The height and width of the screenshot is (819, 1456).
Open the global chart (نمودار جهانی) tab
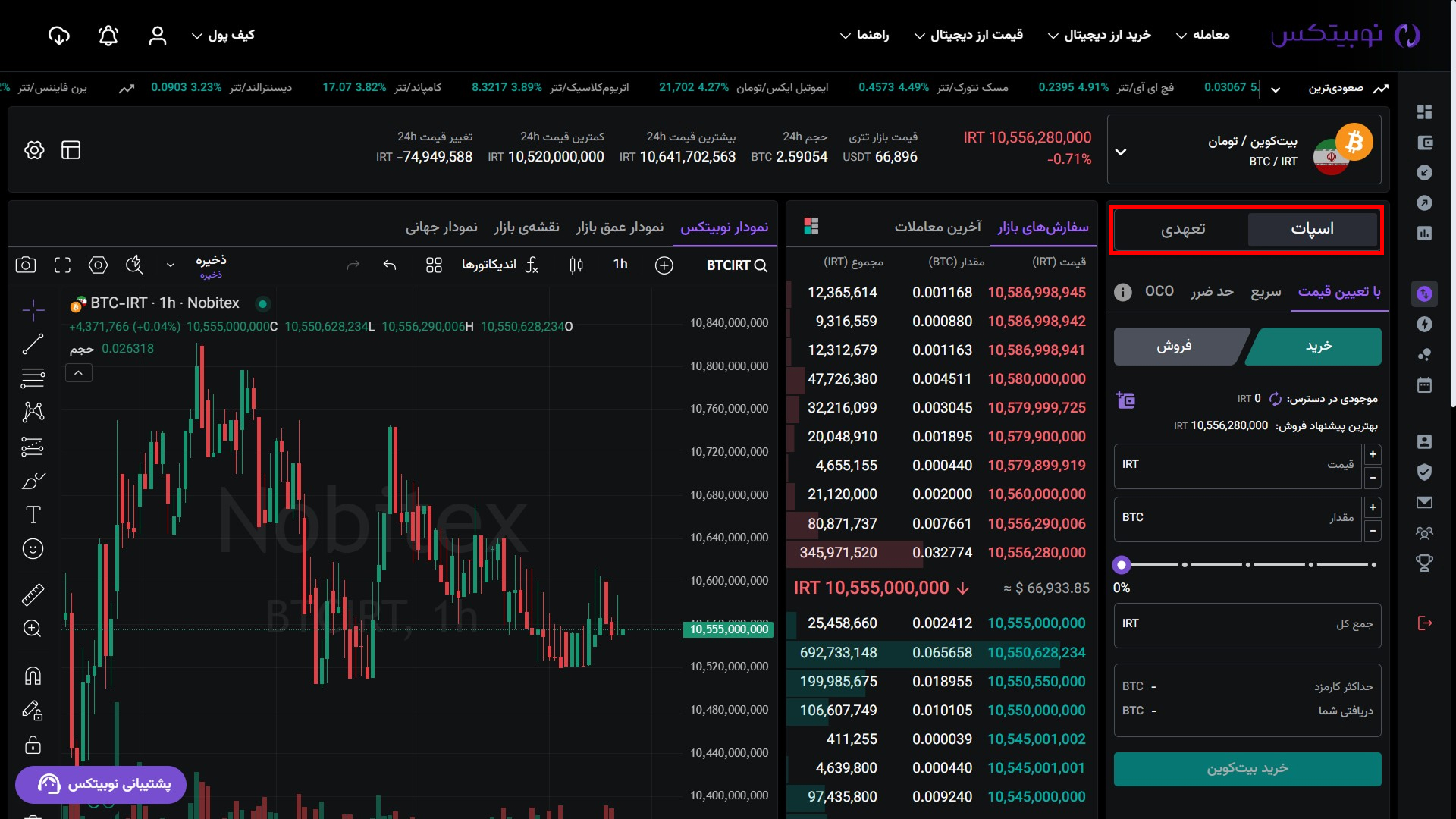[x=441, y=227]
